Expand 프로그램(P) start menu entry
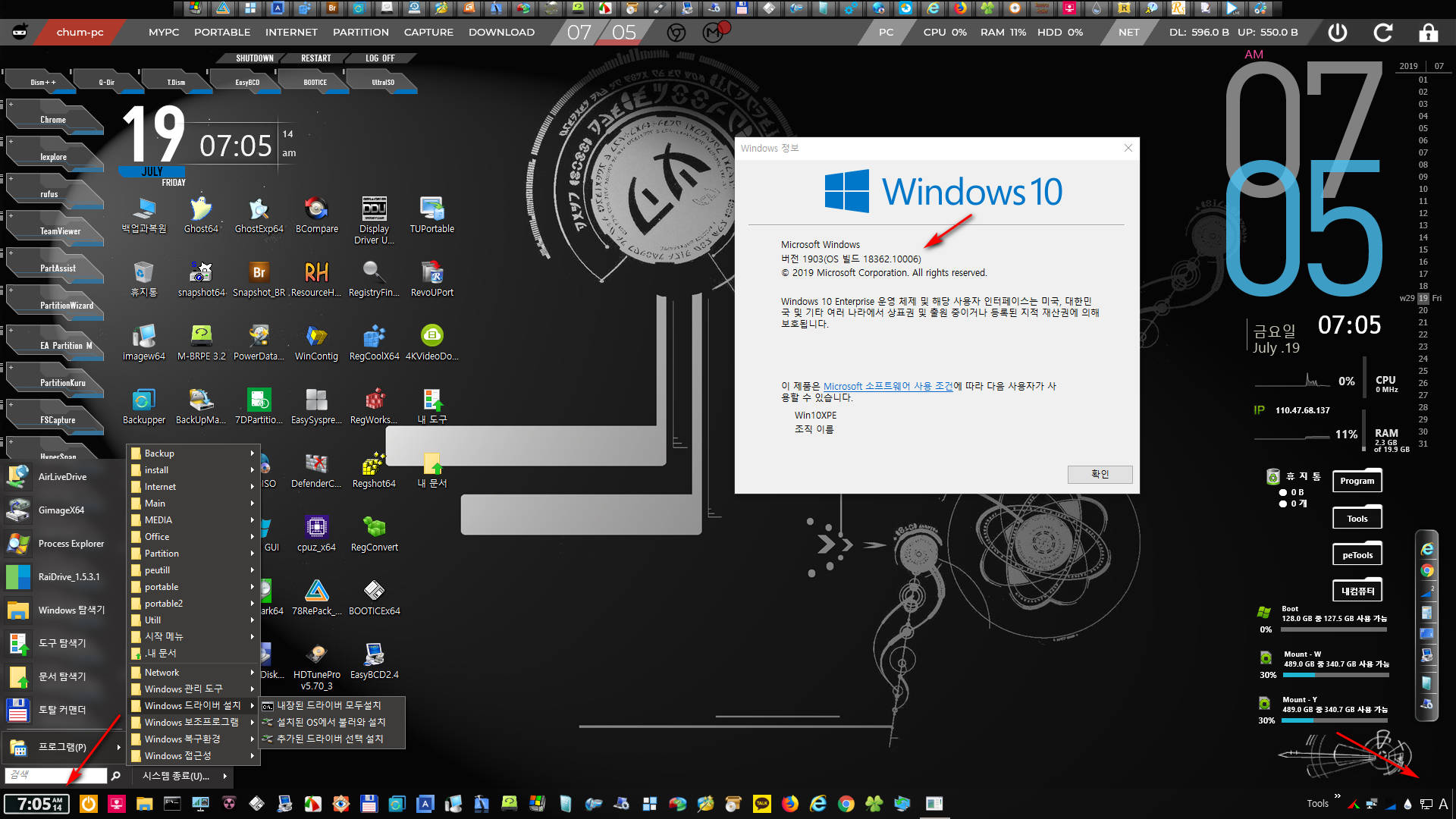The height and width of the screenshot is (819, 1456). (x=64, y=747)
